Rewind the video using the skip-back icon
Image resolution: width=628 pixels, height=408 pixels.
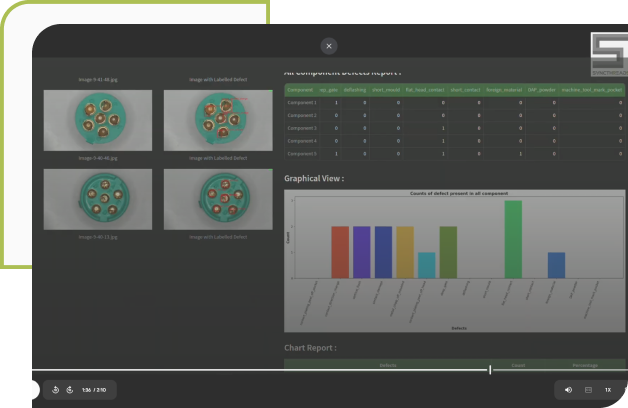56,389
